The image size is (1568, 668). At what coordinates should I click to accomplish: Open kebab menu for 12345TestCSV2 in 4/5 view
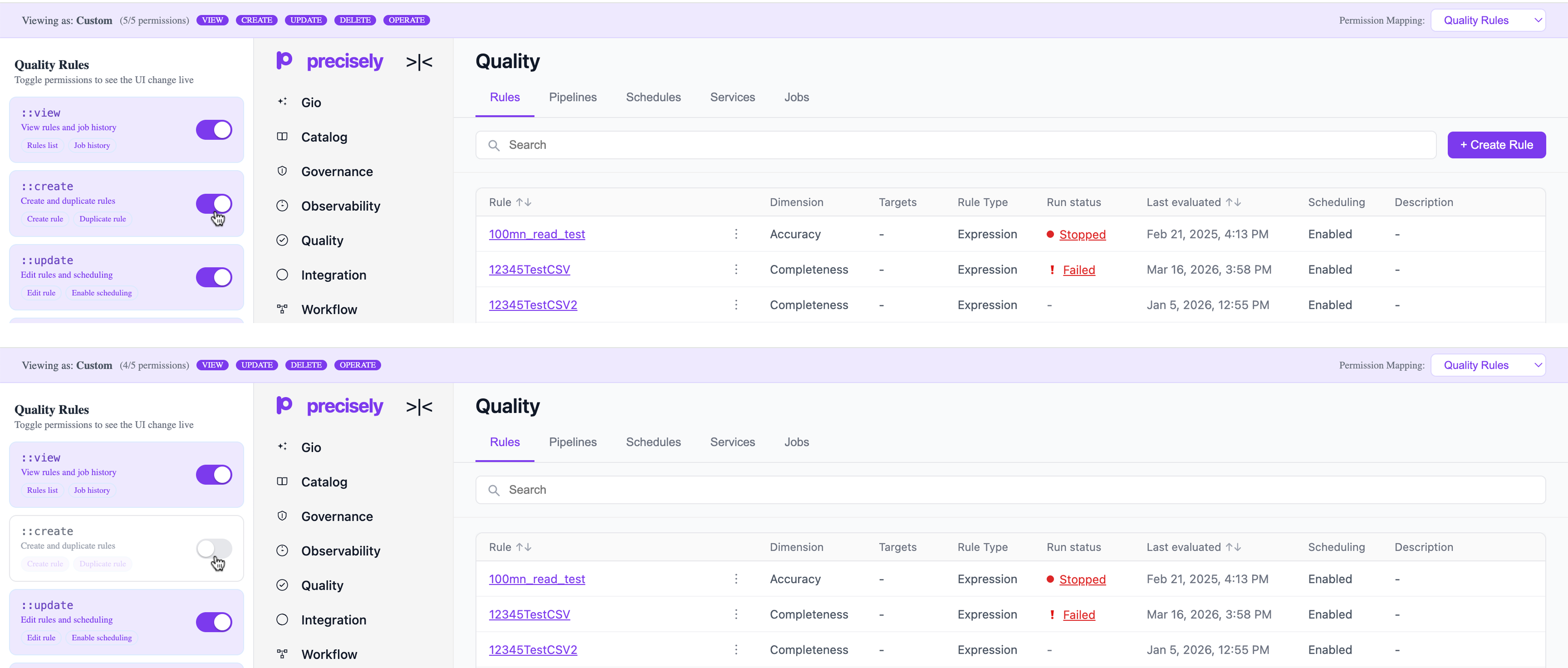tap(736, 649)
